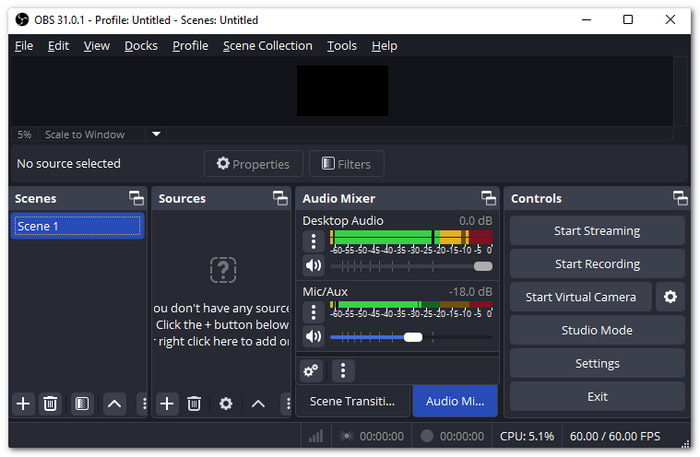This screenshot has height=457, width=700.
Task: Select Scene 1 in Scenes list
Action: coord(77,226)
